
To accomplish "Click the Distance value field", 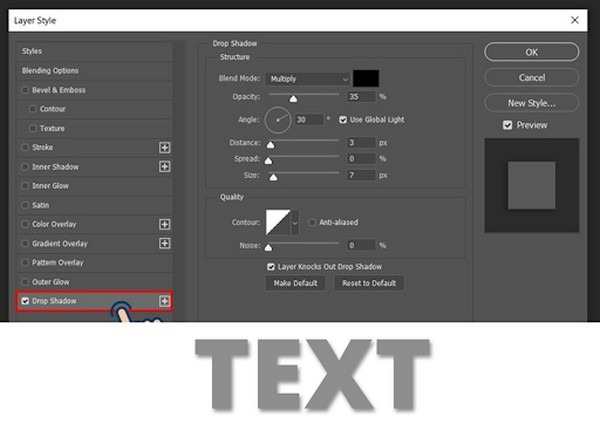I will pyautogui.click(x=361, y=143).
